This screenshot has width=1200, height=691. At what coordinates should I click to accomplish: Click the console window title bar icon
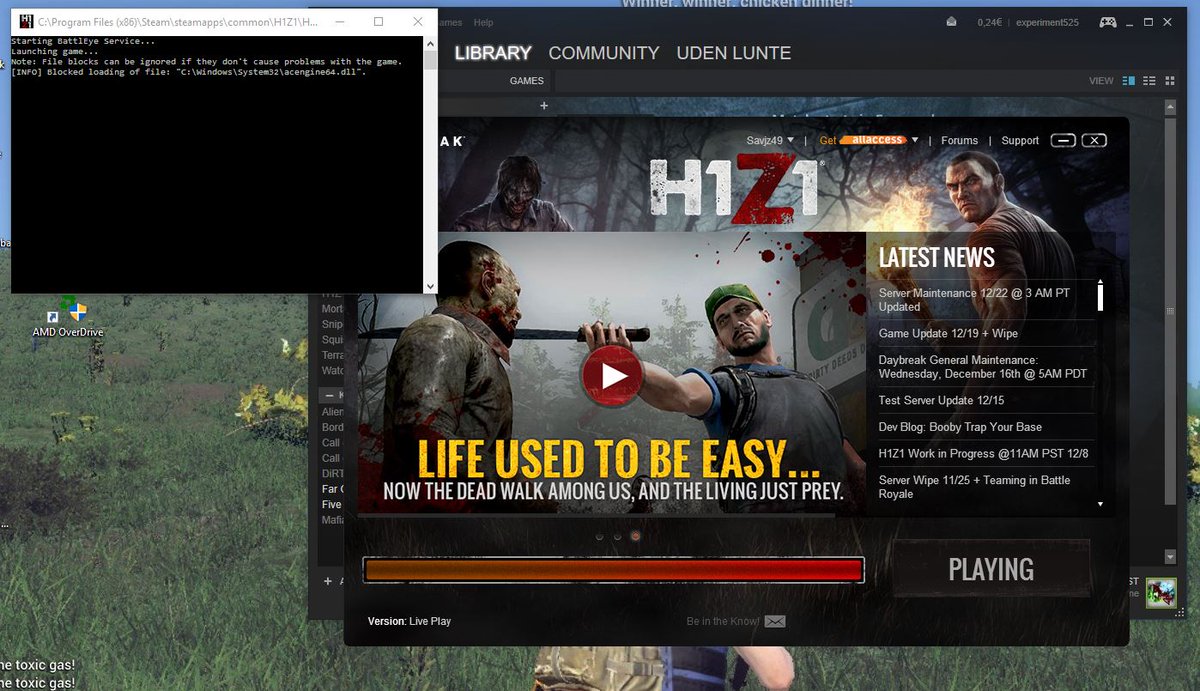coord(25,21)
